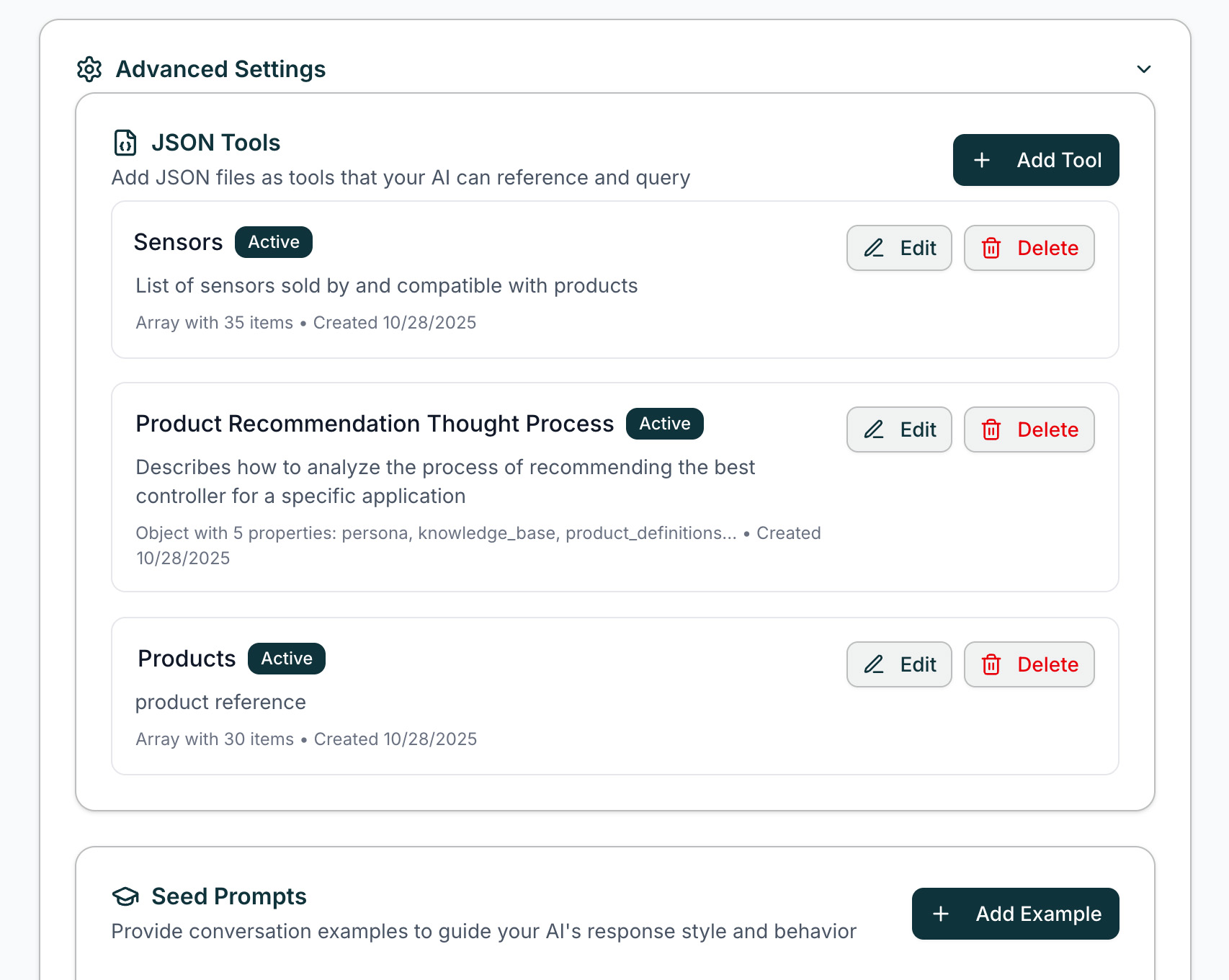Toggle Active on Product Recommendation Thought Process

663,424
